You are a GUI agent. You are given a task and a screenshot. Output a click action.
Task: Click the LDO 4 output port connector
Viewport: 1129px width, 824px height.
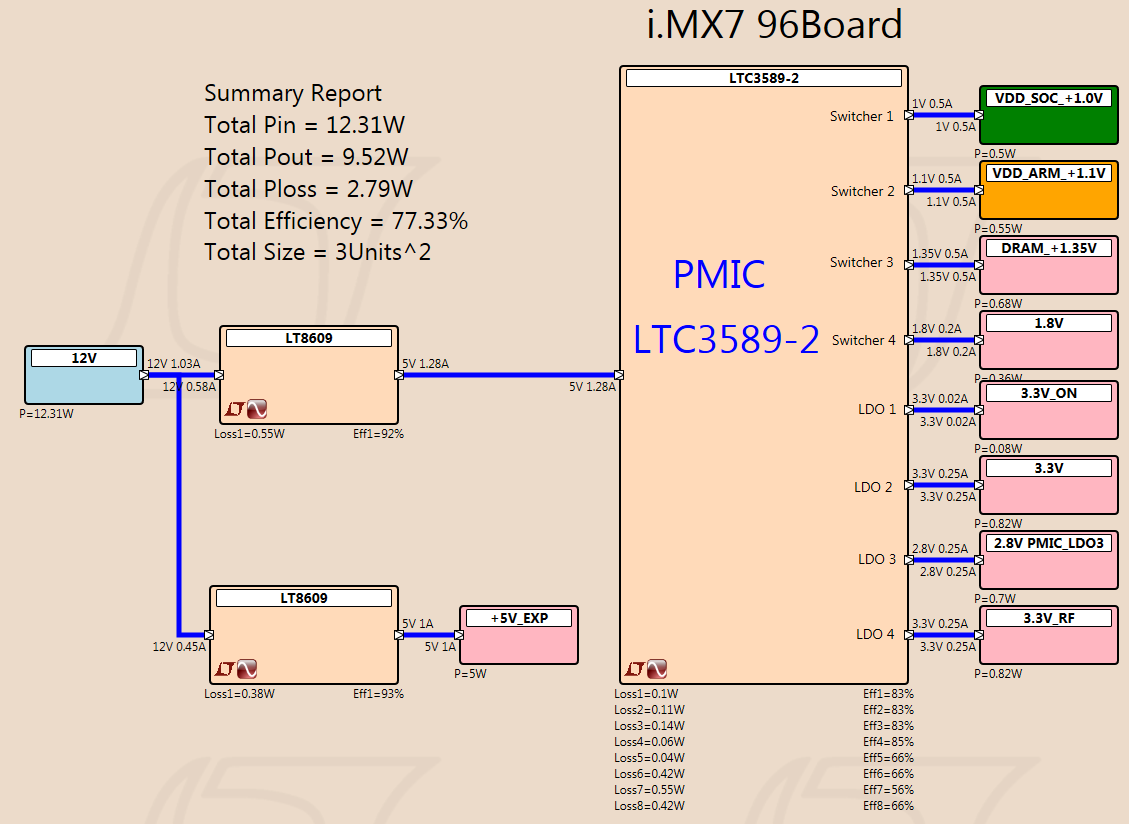tap(909, 635)
